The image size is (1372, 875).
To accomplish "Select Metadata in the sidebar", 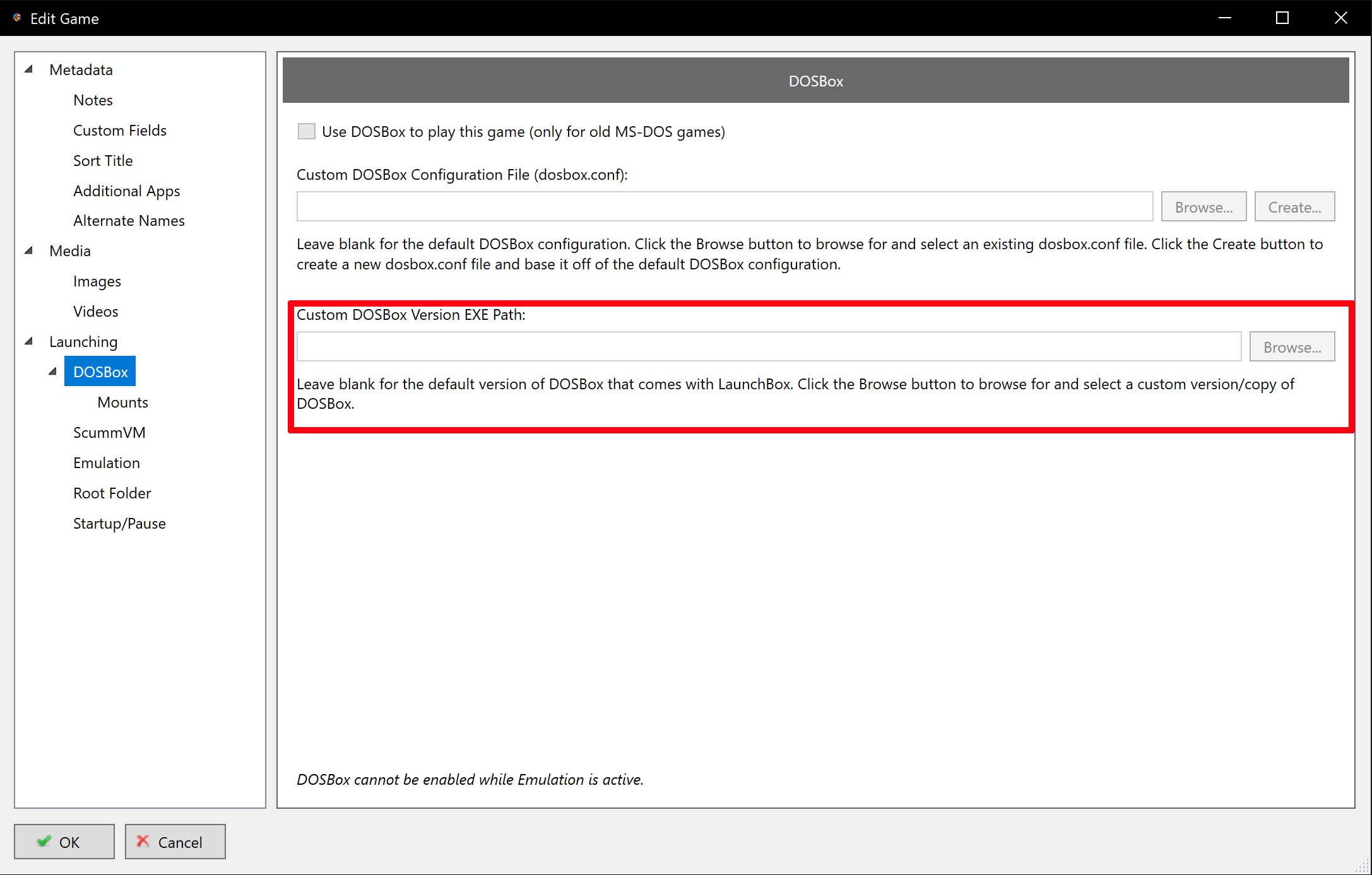I will tap(81, 70).
